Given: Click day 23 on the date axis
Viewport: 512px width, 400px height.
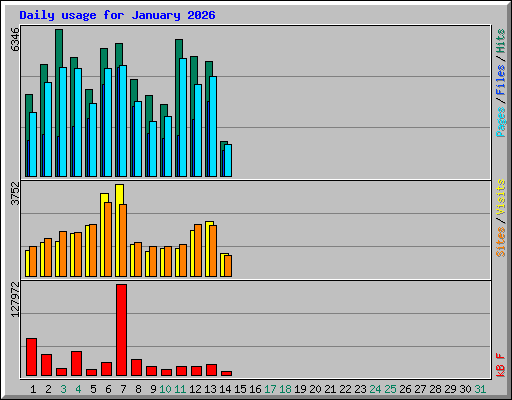Looking at the screenshot, I should (x=360, y=389).
